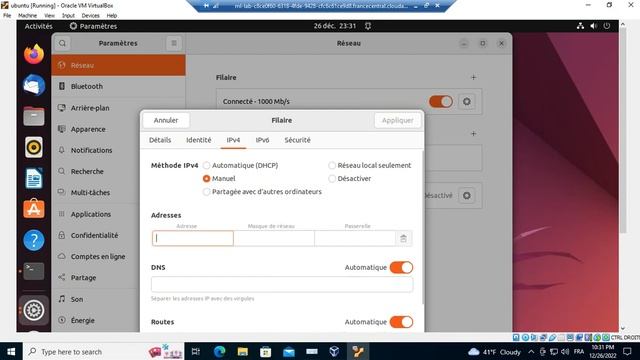This screenshot has height=360, width=640.
Task: Select the IPv4 tab
Action: pyautogui.click(x=233, y=140)
